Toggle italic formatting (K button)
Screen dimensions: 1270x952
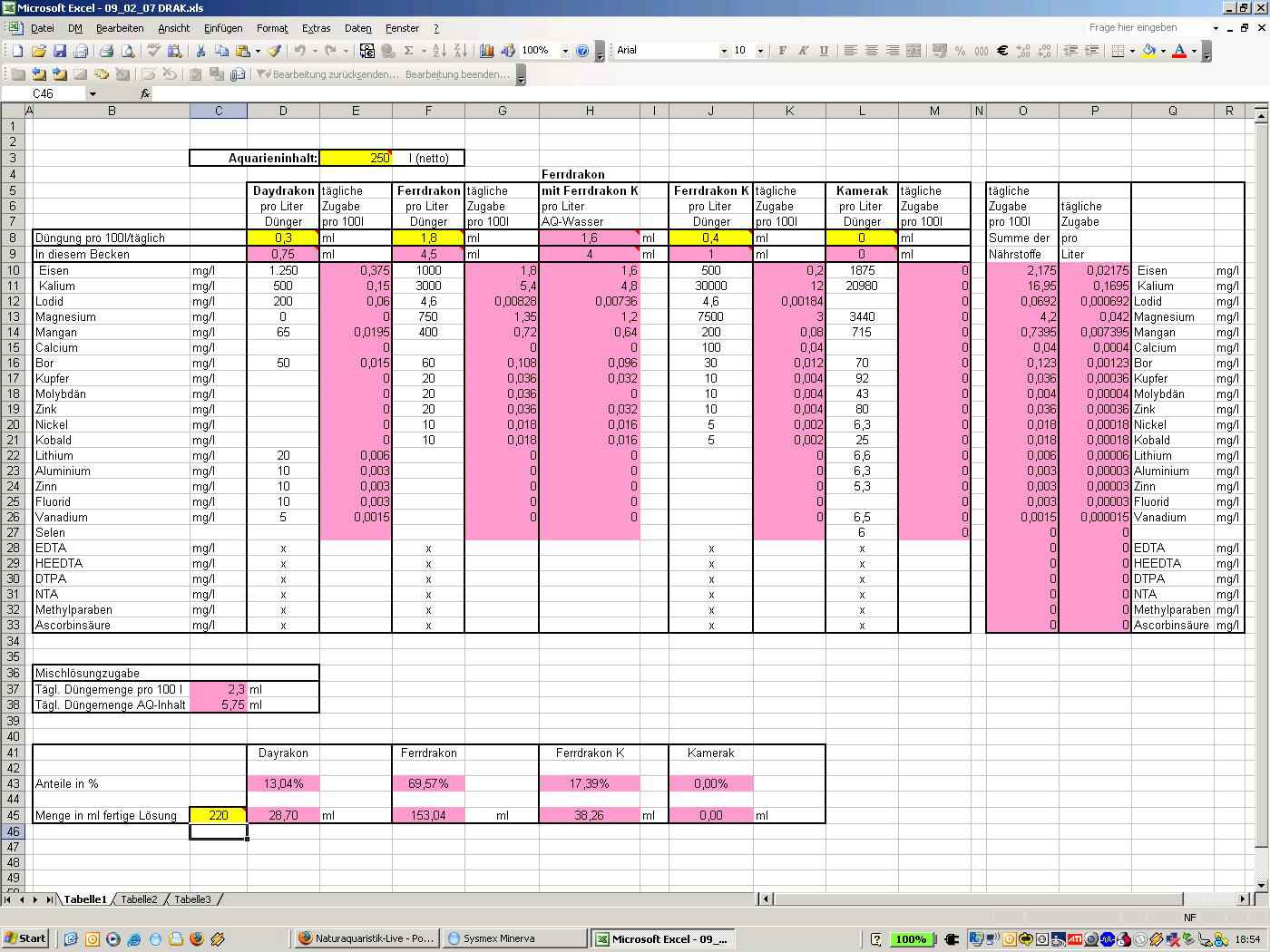[803, 51]
